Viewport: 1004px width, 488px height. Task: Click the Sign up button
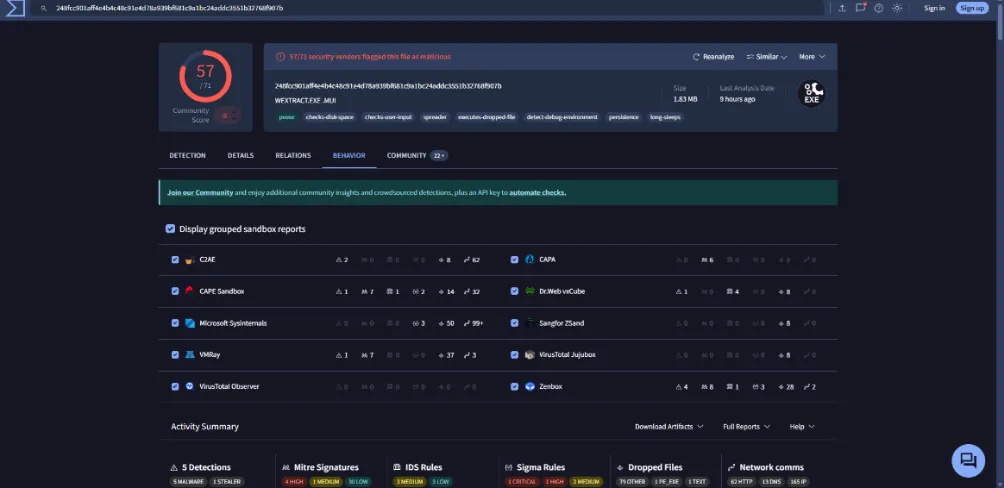coord(972,8)
